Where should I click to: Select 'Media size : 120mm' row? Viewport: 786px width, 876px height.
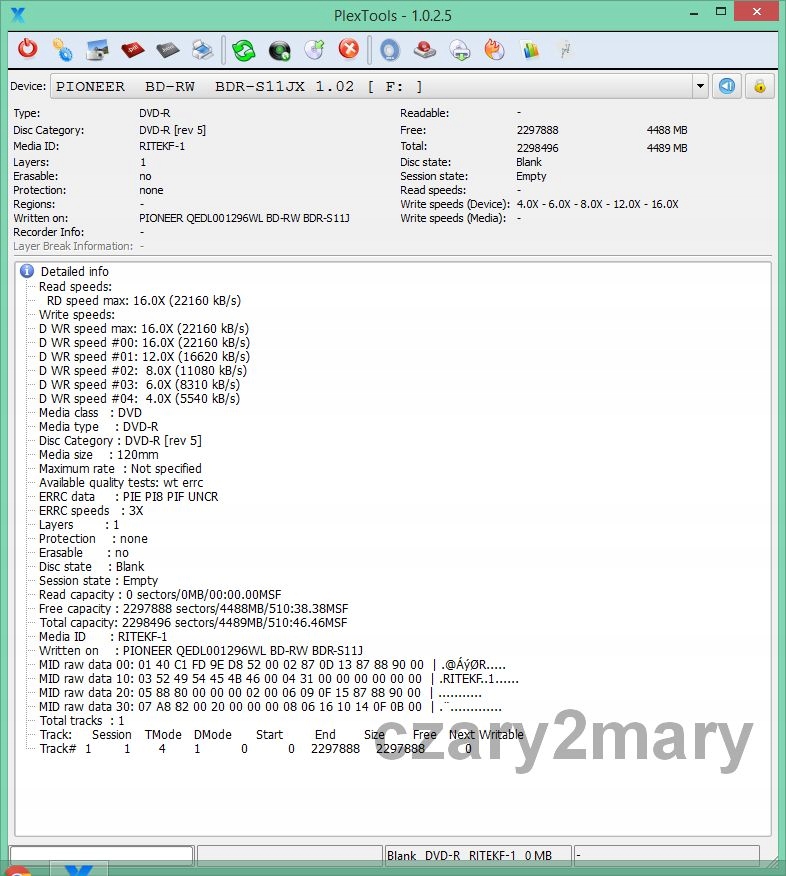pyautogui.click(x=98, y=454)
